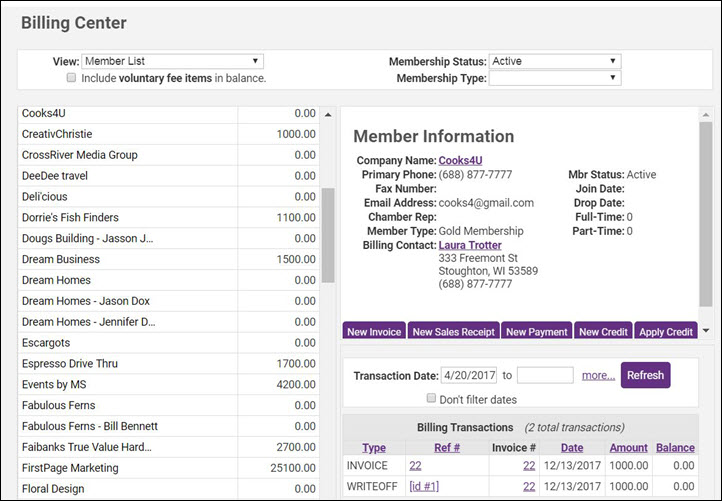Open the View dropdown
This screenshot has height=501, width=722.
tap(172, 61)
